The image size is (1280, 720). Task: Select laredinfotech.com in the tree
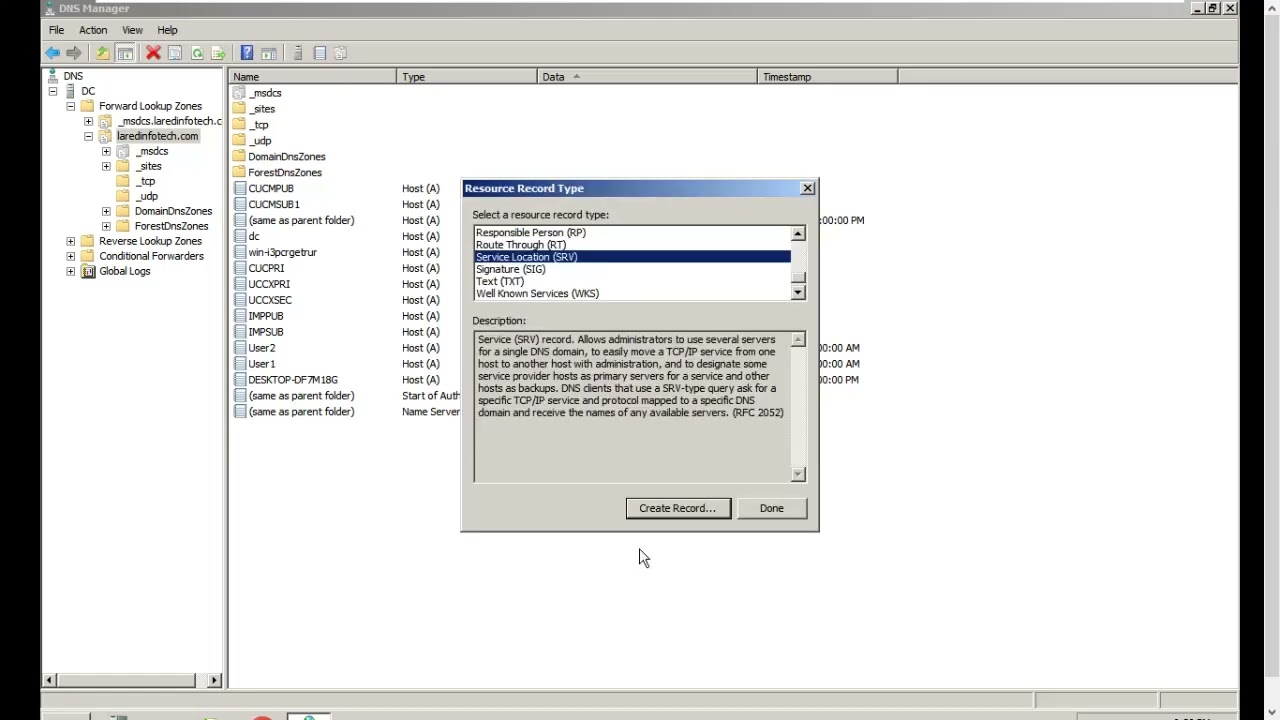click(158, 136)
